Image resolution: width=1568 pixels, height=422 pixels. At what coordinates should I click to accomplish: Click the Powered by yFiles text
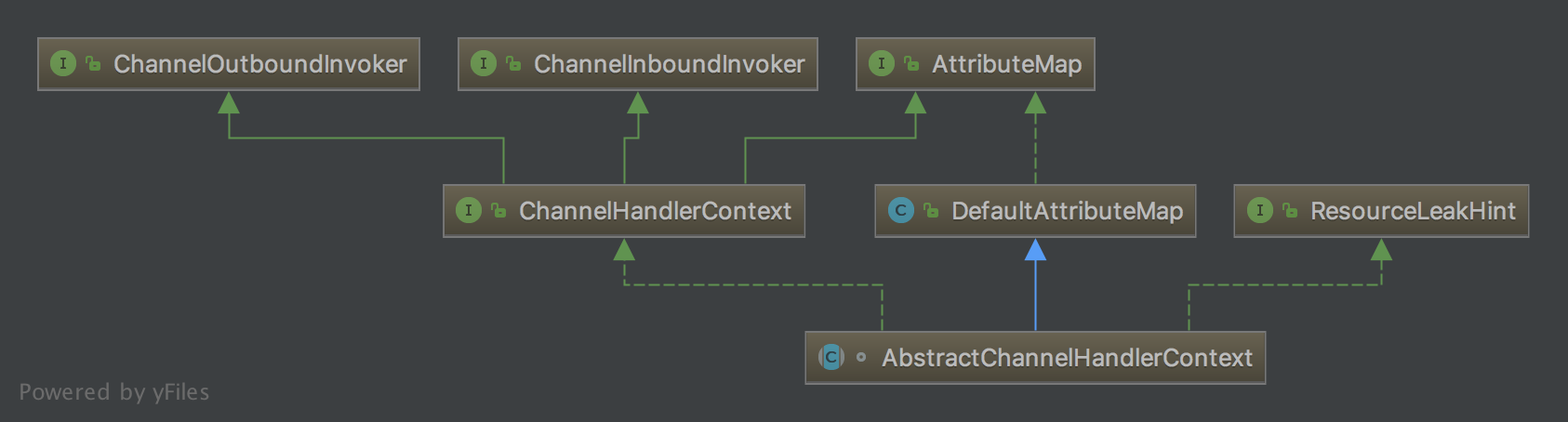[114, 392]
